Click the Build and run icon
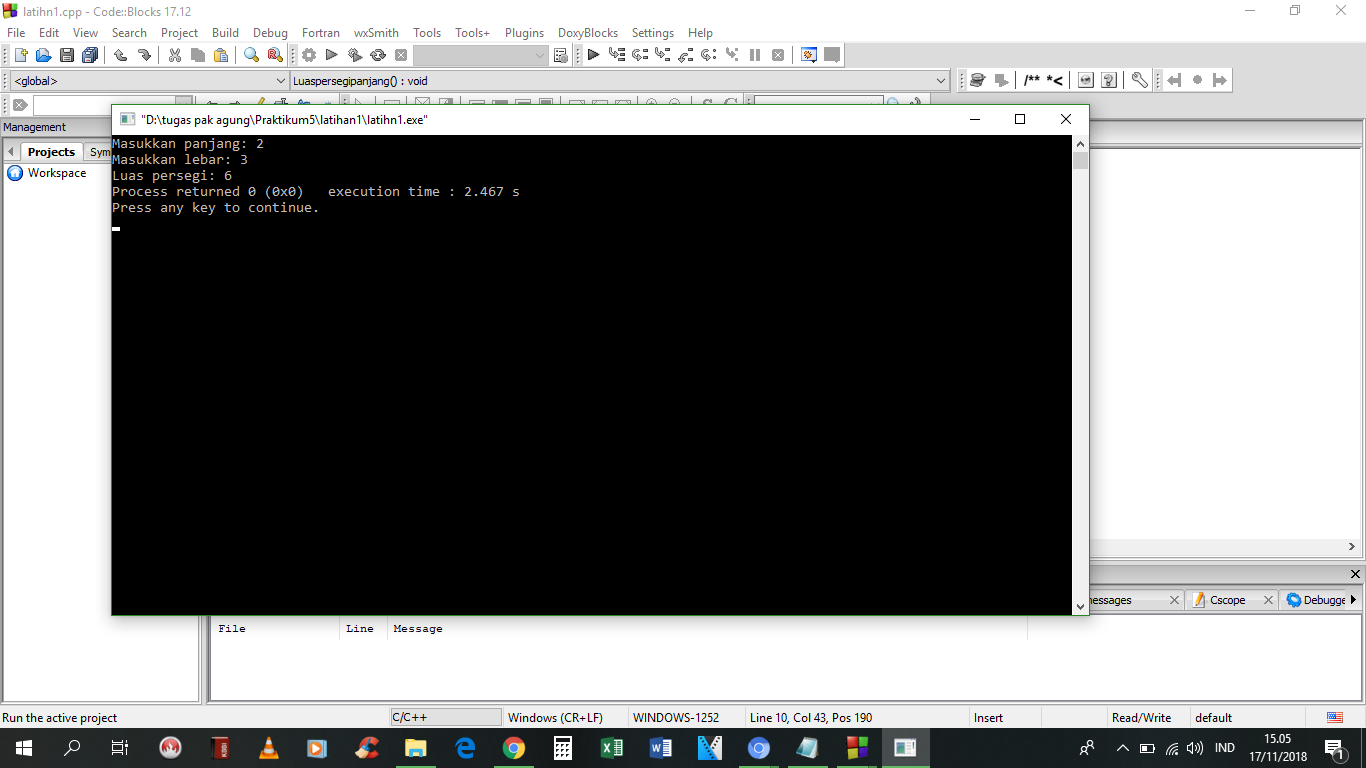 (x=355, y=55)
